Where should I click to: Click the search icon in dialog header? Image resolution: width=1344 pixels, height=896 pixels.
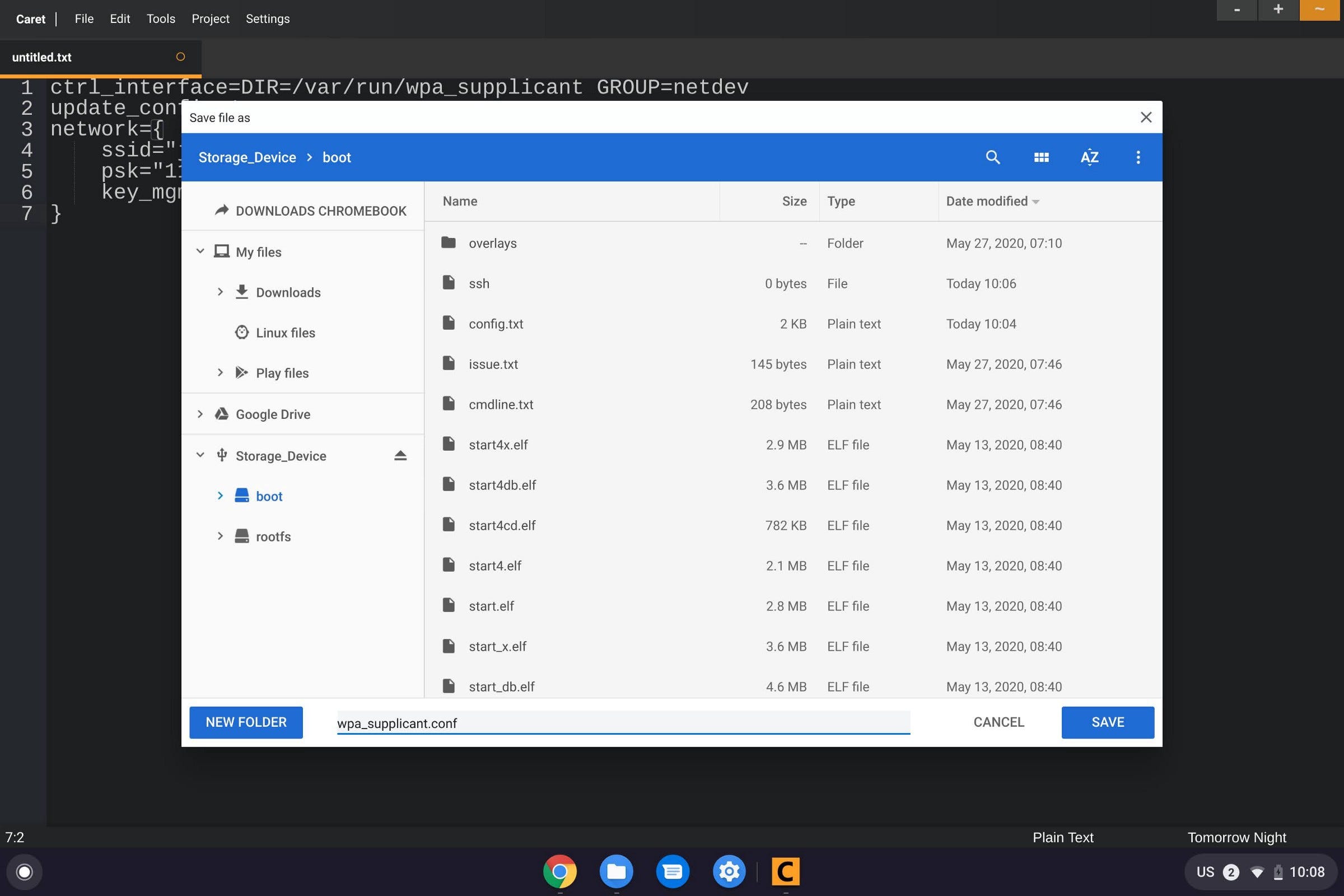[992, 157]
